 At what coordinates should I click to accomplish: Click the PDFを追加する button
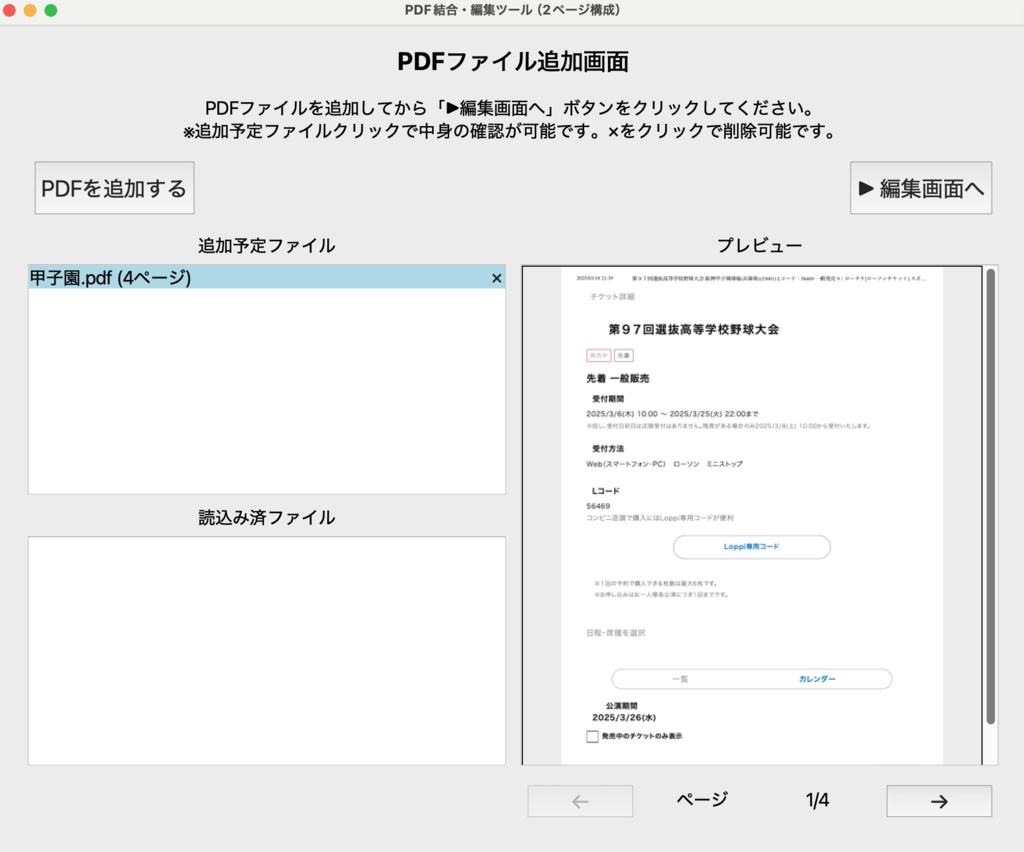click(114, 187)
